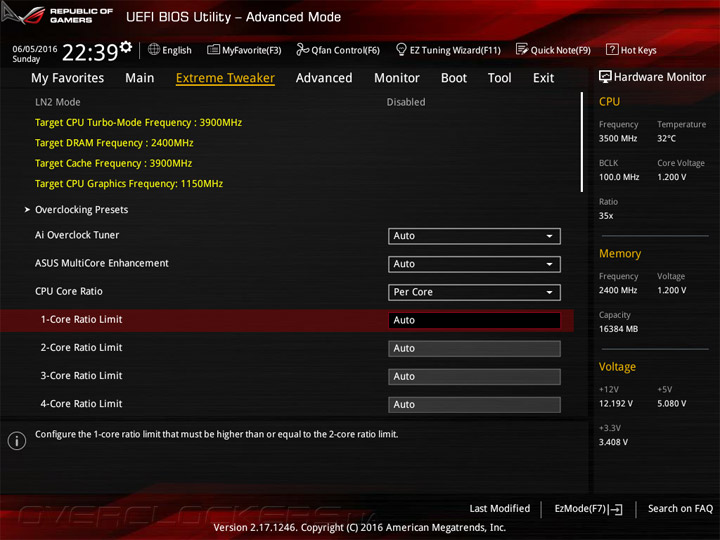Screen dimensions: 720x540
Task: Click Last Modified button
Action: coord(500,509)
